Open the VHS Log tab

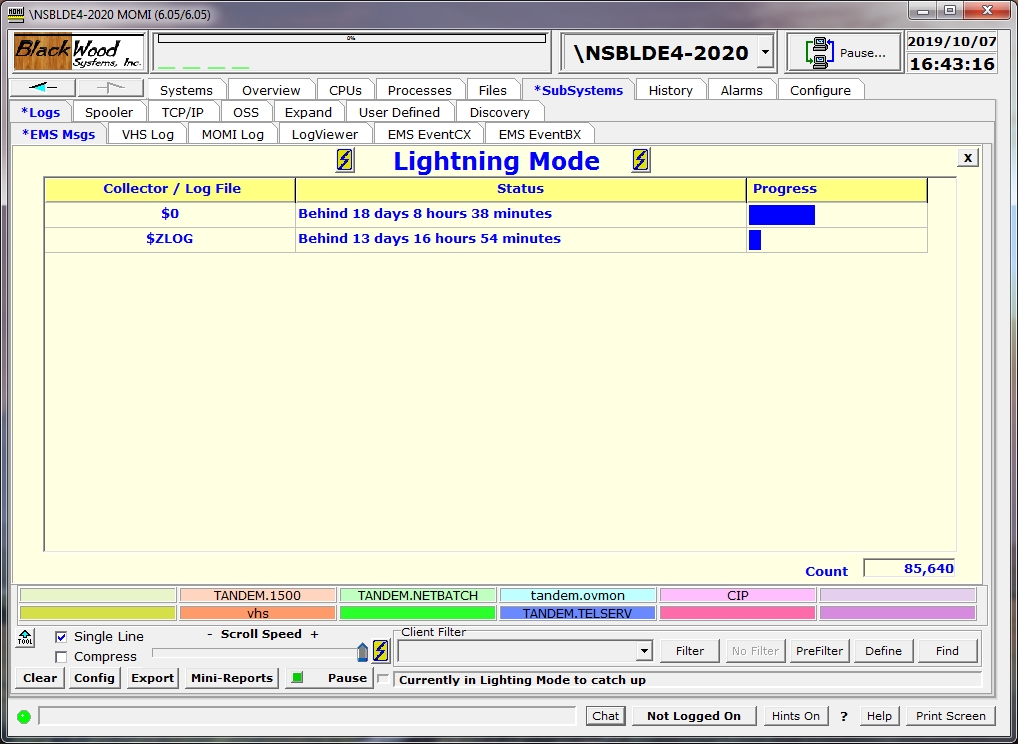[x=147, y=134]
